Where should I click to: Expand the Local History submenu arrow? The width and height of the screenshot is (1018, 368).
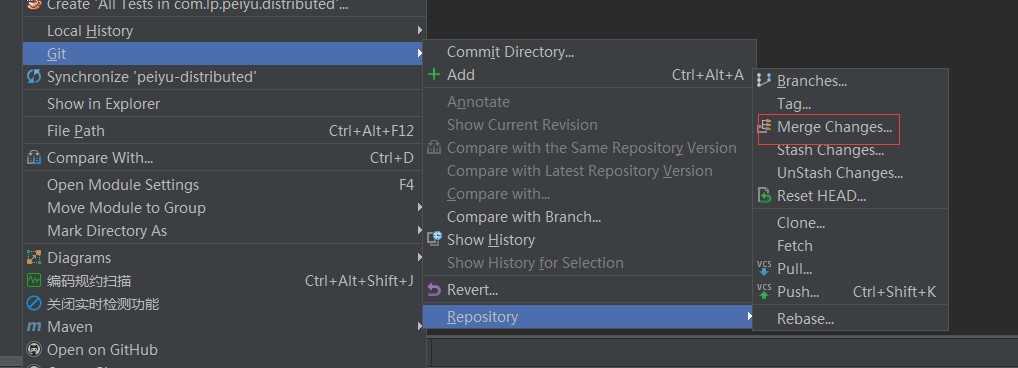[x=420, y=31]
